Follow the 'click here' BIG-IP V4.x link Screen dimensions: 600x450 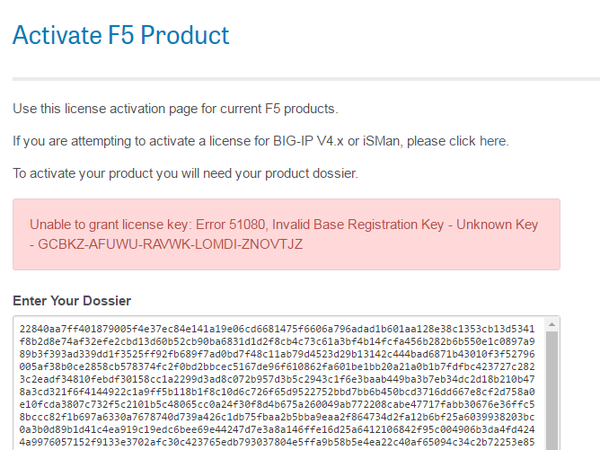pos(478,141)
